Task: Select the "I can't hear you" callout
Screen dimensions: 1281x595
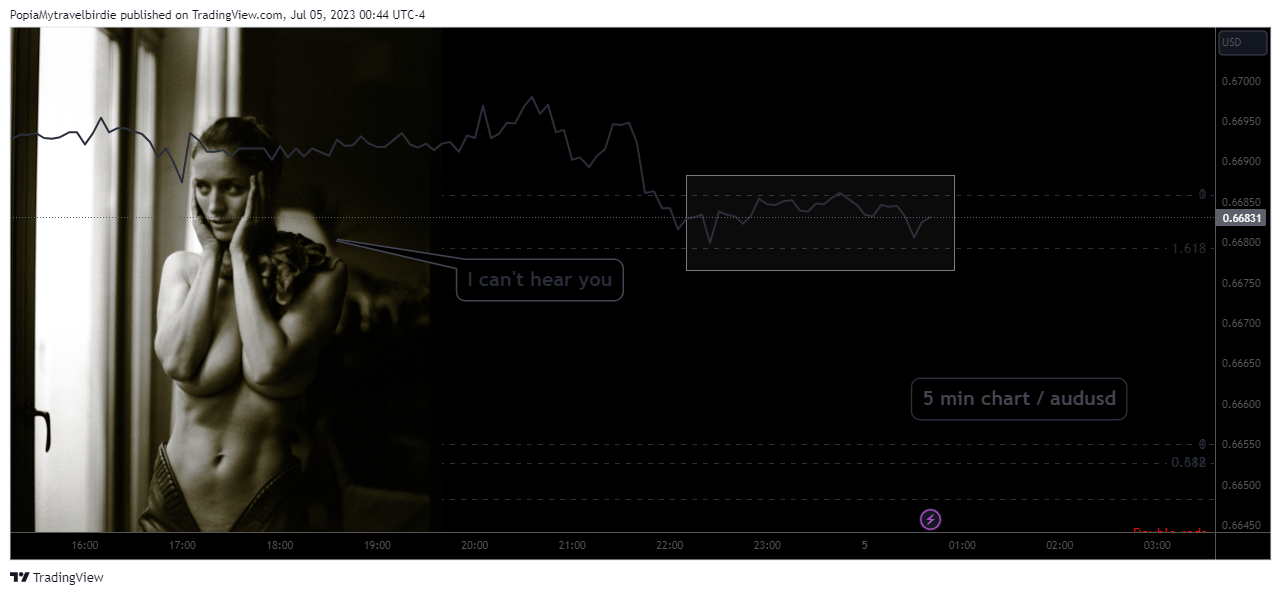Action: pos(540,280)
